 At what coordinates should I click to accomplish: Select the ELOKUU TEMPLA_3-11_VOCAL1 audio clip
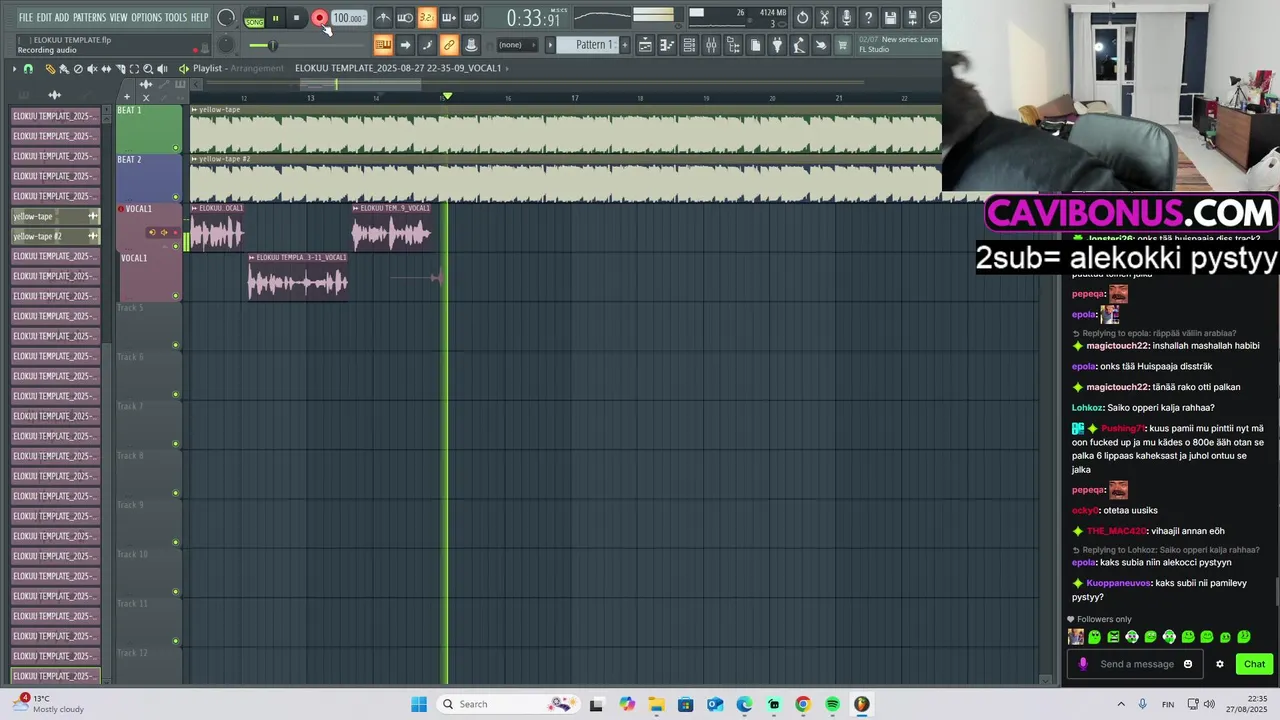(x=298, y=277)
